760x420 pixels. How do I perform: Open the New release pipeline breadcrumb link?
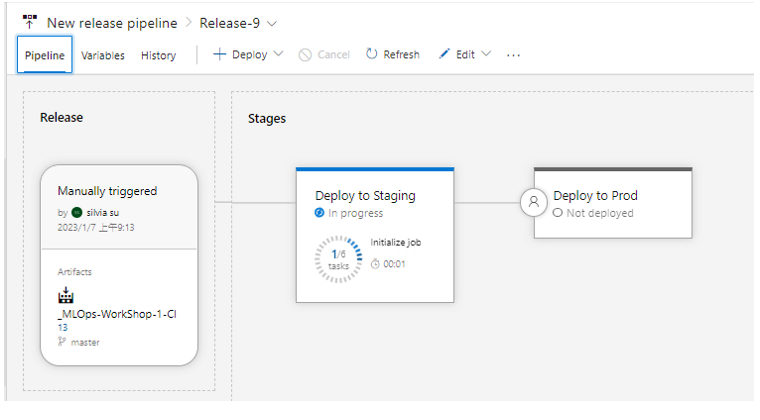112,22
